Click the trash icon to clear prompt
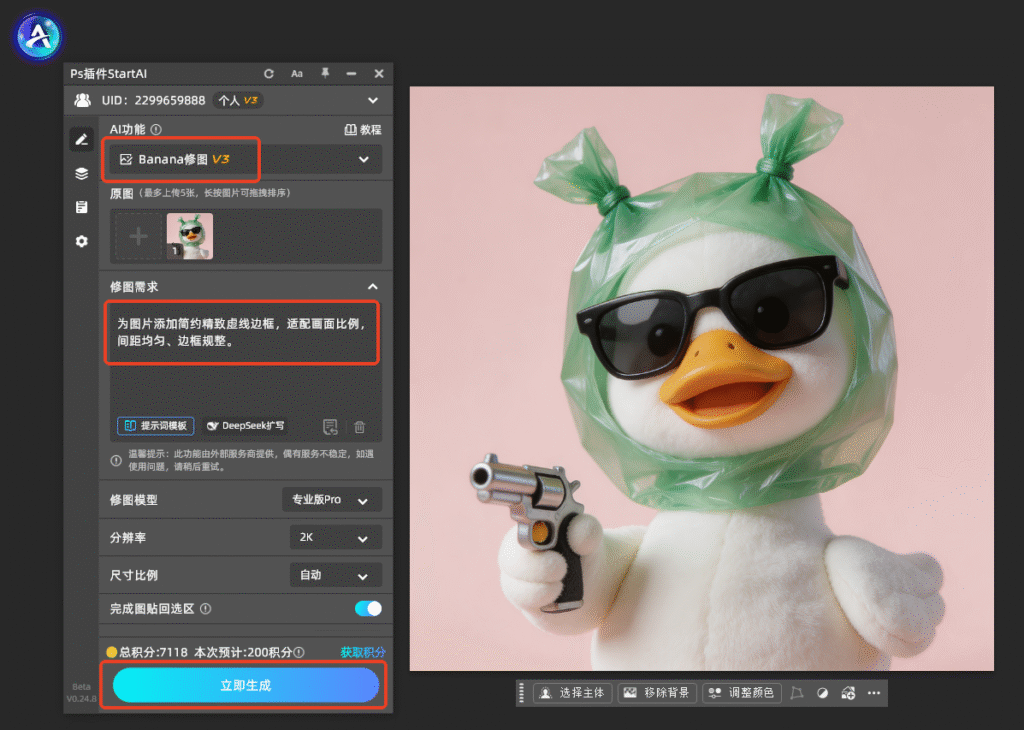Image resolution: width=1024 pixels, height=730 pixels. (359, 427)
